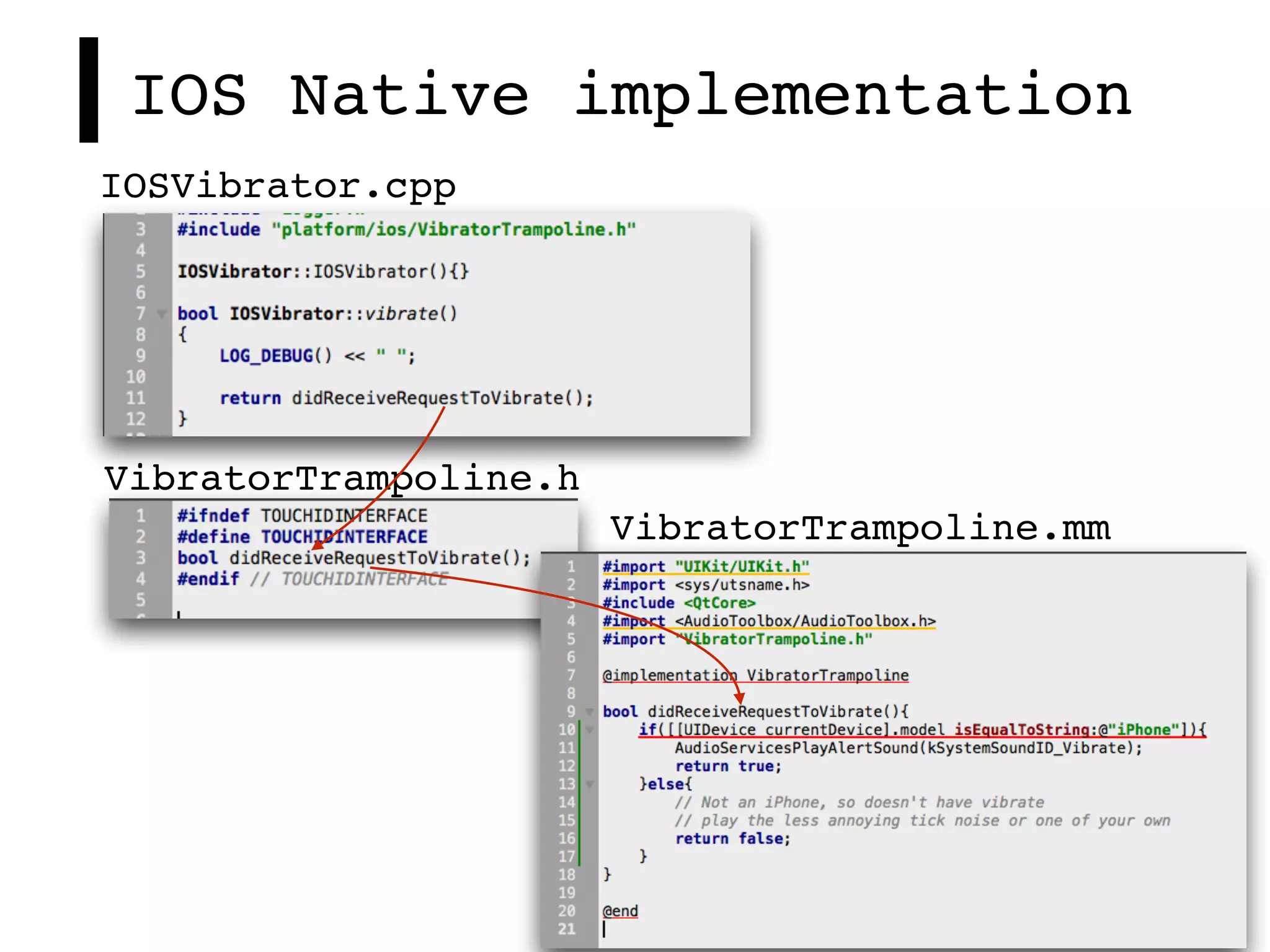Click 'return false;' line
The width and height of the screenshot is (1270, 952).
(733, 839)
